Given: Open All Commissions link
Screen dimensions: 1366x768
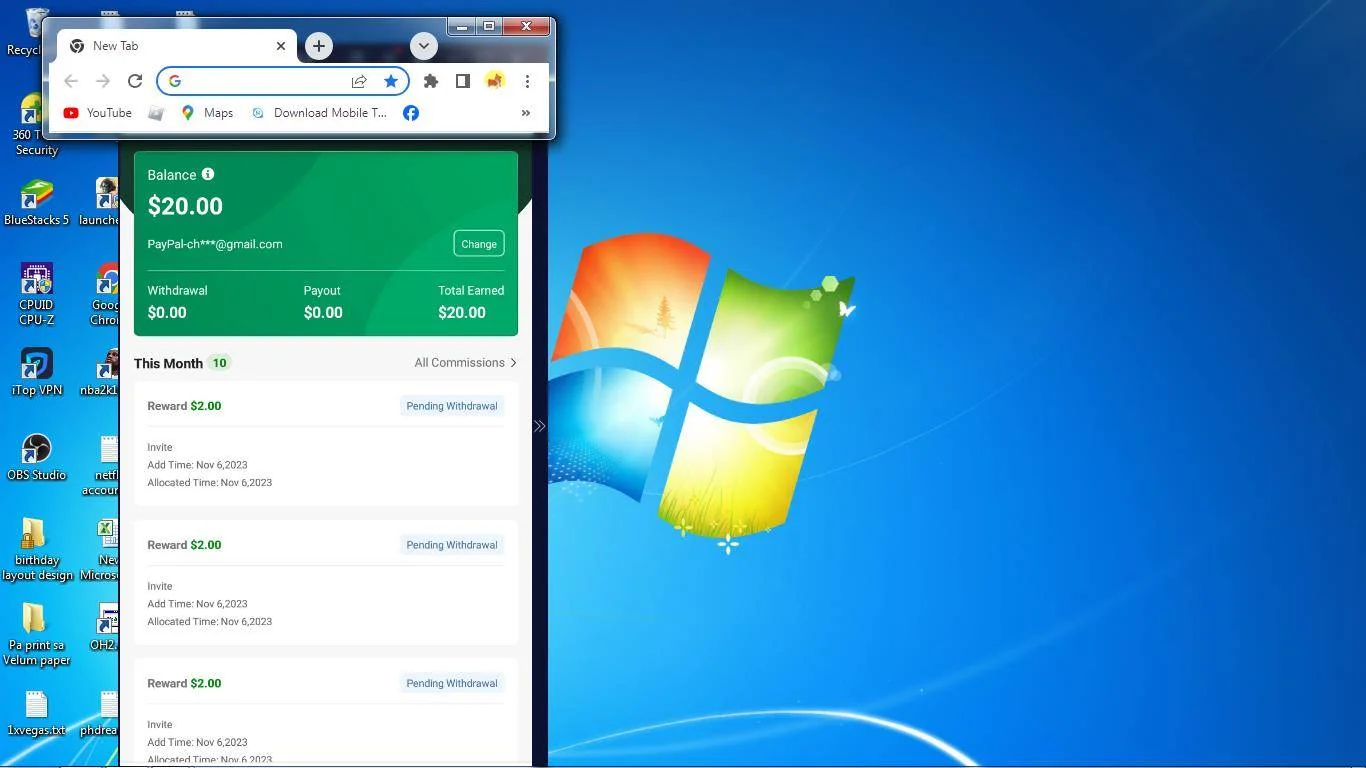Looking at the screenshot, I should pos(466,363).
